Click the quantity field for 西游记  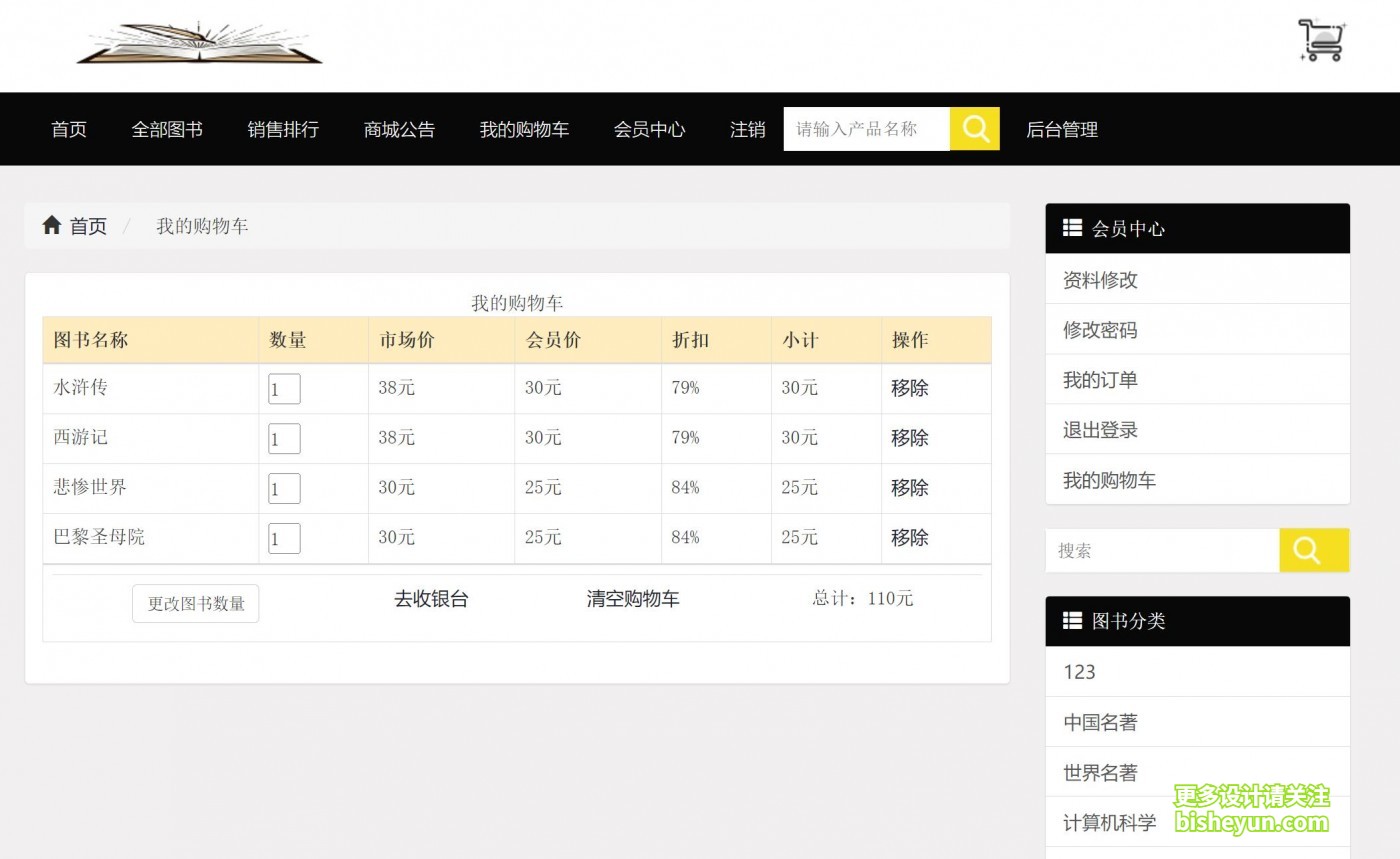pos(283,438)
